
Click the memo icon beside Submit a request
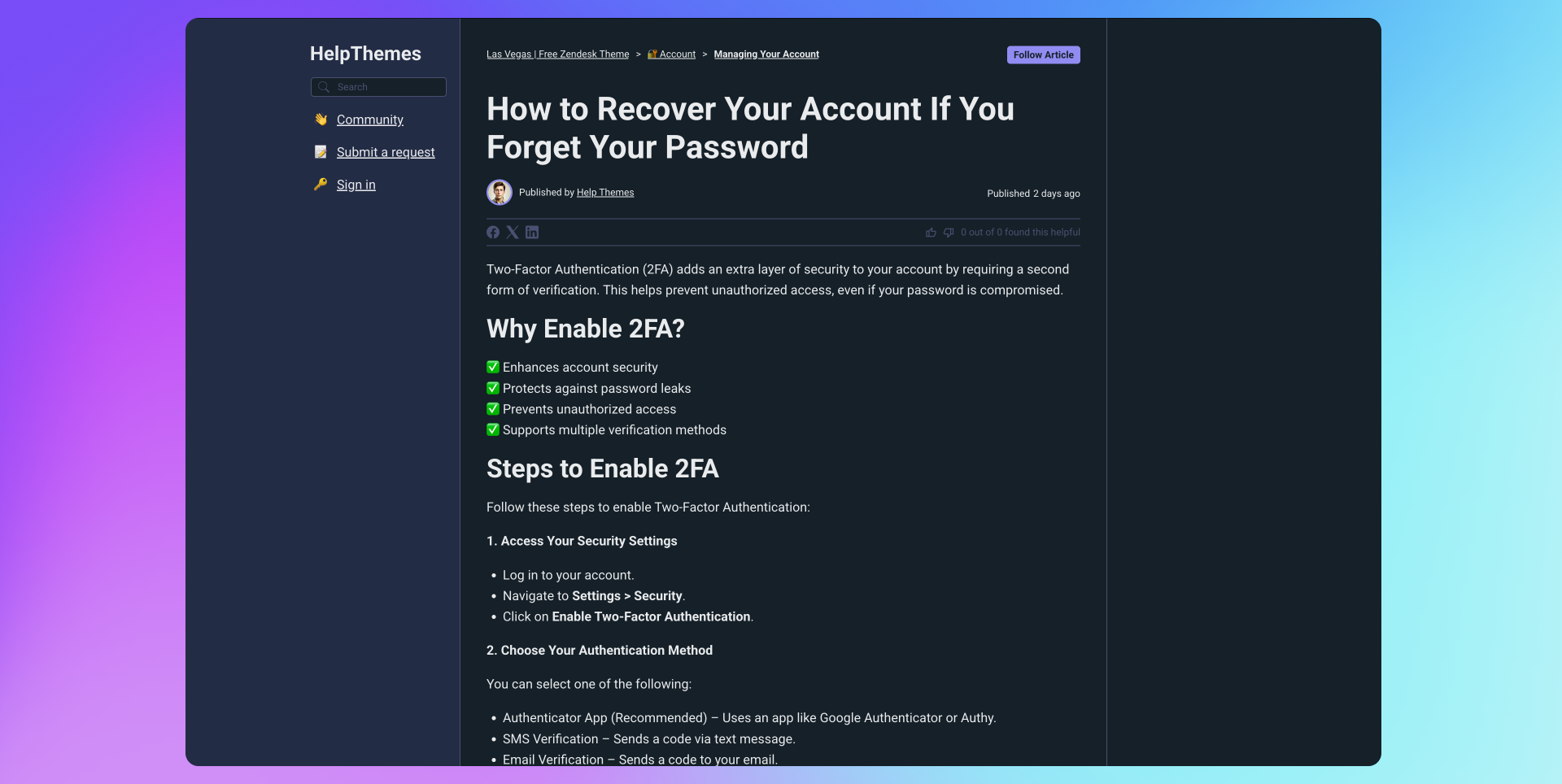click(x=321, y=152)
